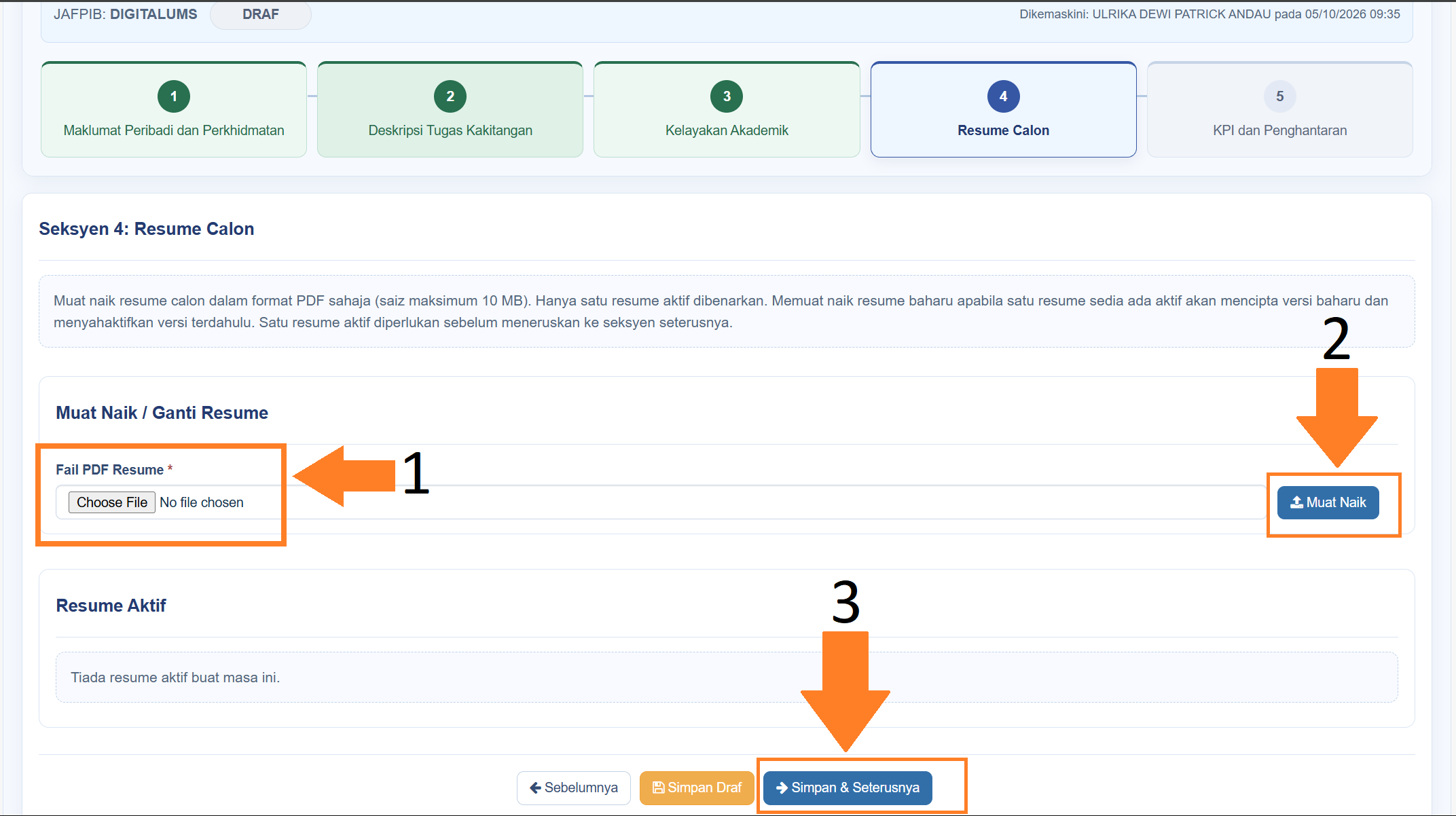This screenshot has height=816, width=1456.
Task: Click the 'Muat Naik / Ganti Resume' heading
Action: [x=162, y=413]
